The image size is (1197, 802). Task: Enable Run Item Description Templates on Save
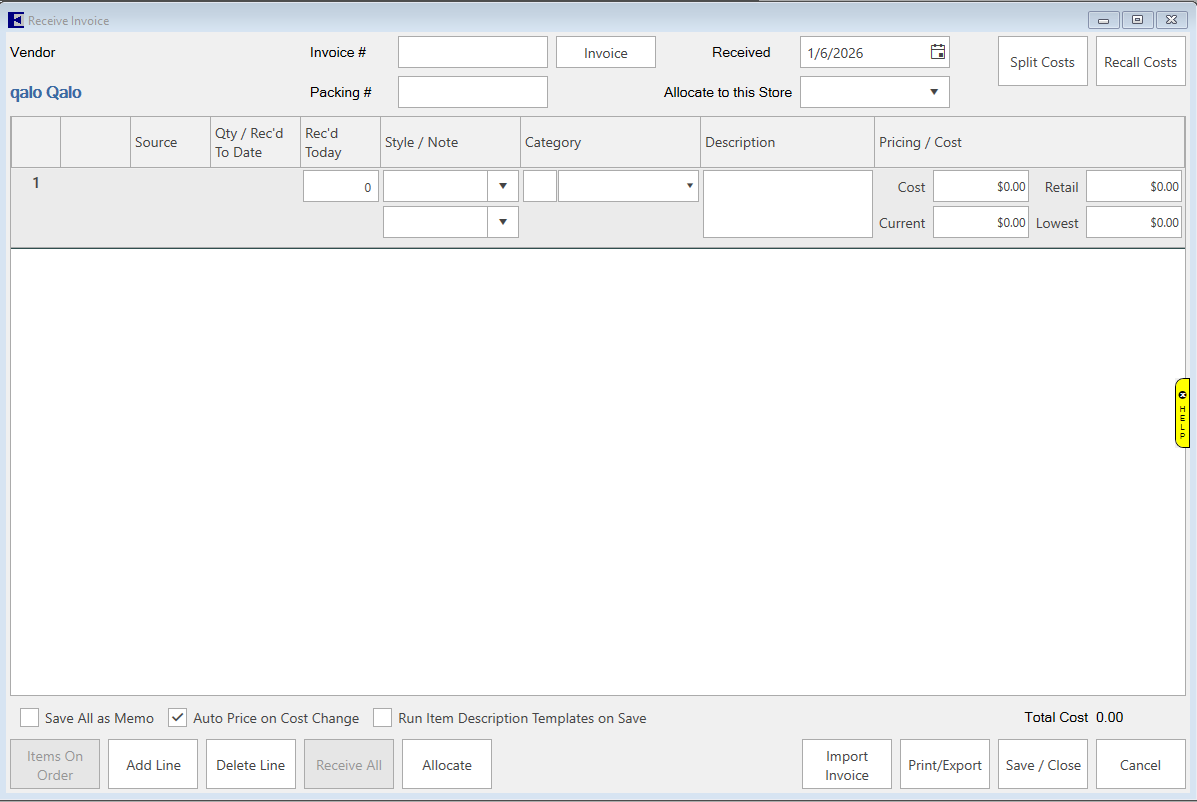coord(382,718)
